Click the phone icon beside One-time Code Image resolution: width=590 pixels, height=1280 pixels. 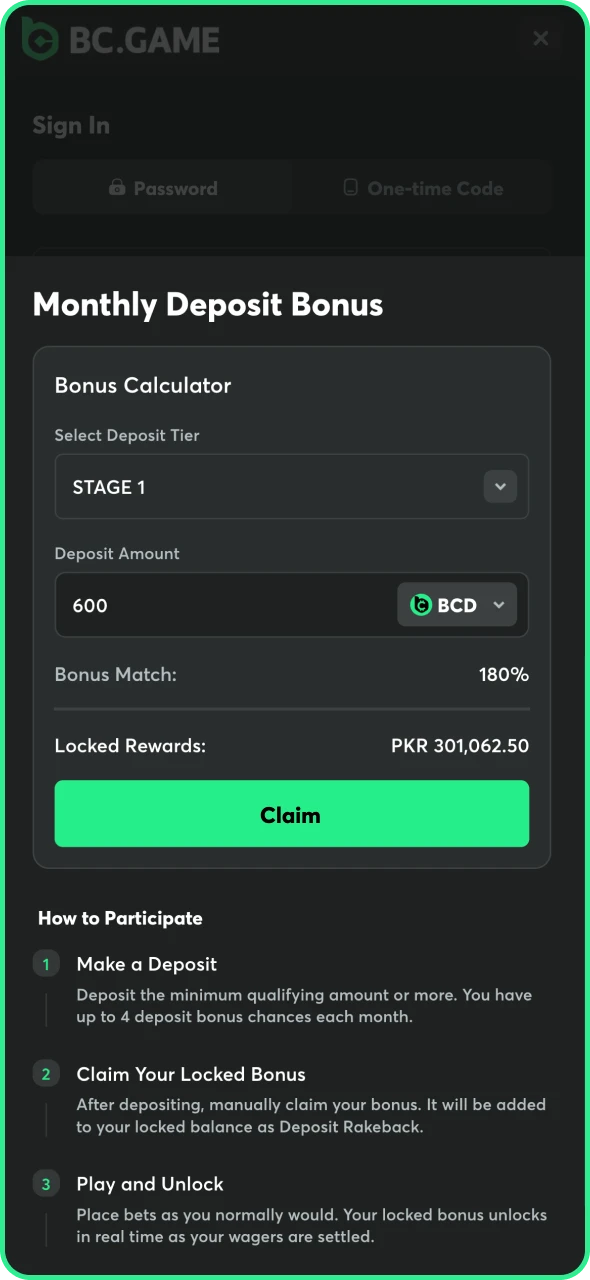pos(352,188)
